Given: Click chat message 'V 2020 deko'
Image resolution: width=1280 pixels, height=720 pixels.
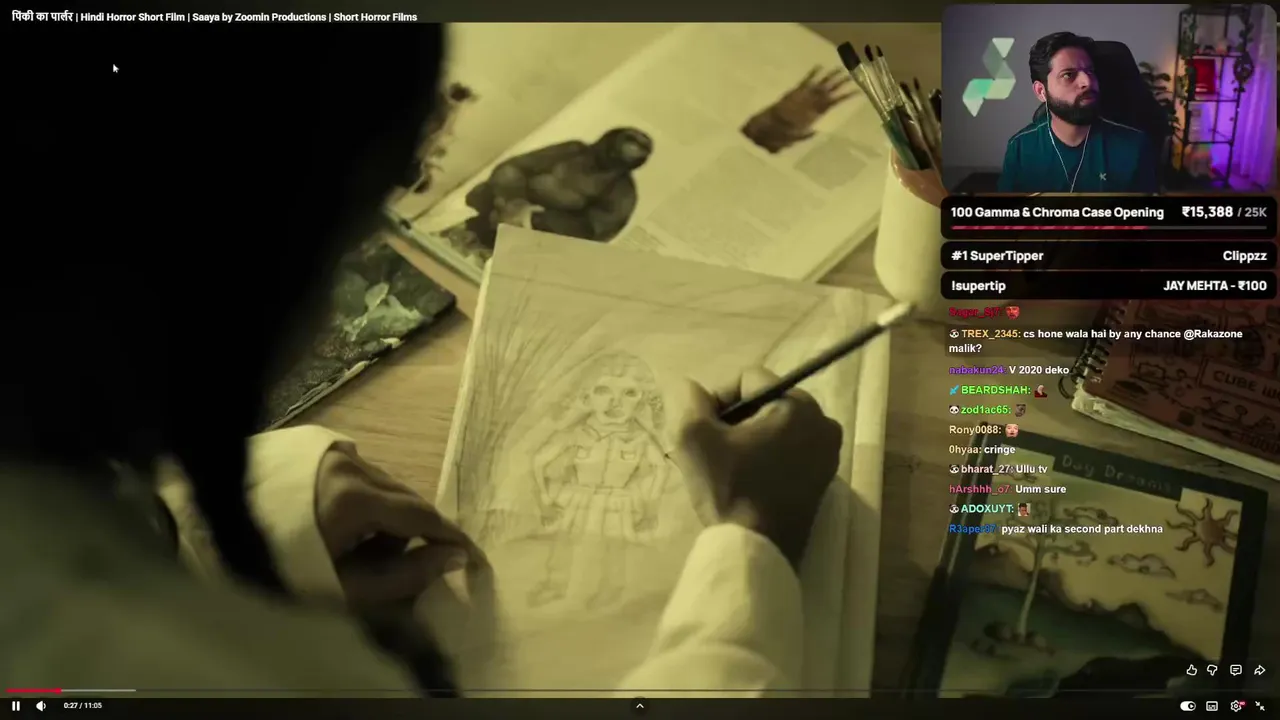Looking at the screenshot, I should pos(1039,370).
